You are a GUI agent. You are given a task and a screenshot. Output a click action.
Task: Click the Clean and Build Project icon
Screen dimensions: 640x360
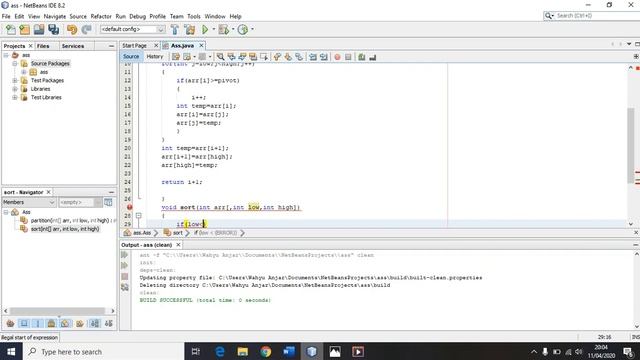click(x=190, y=29)
